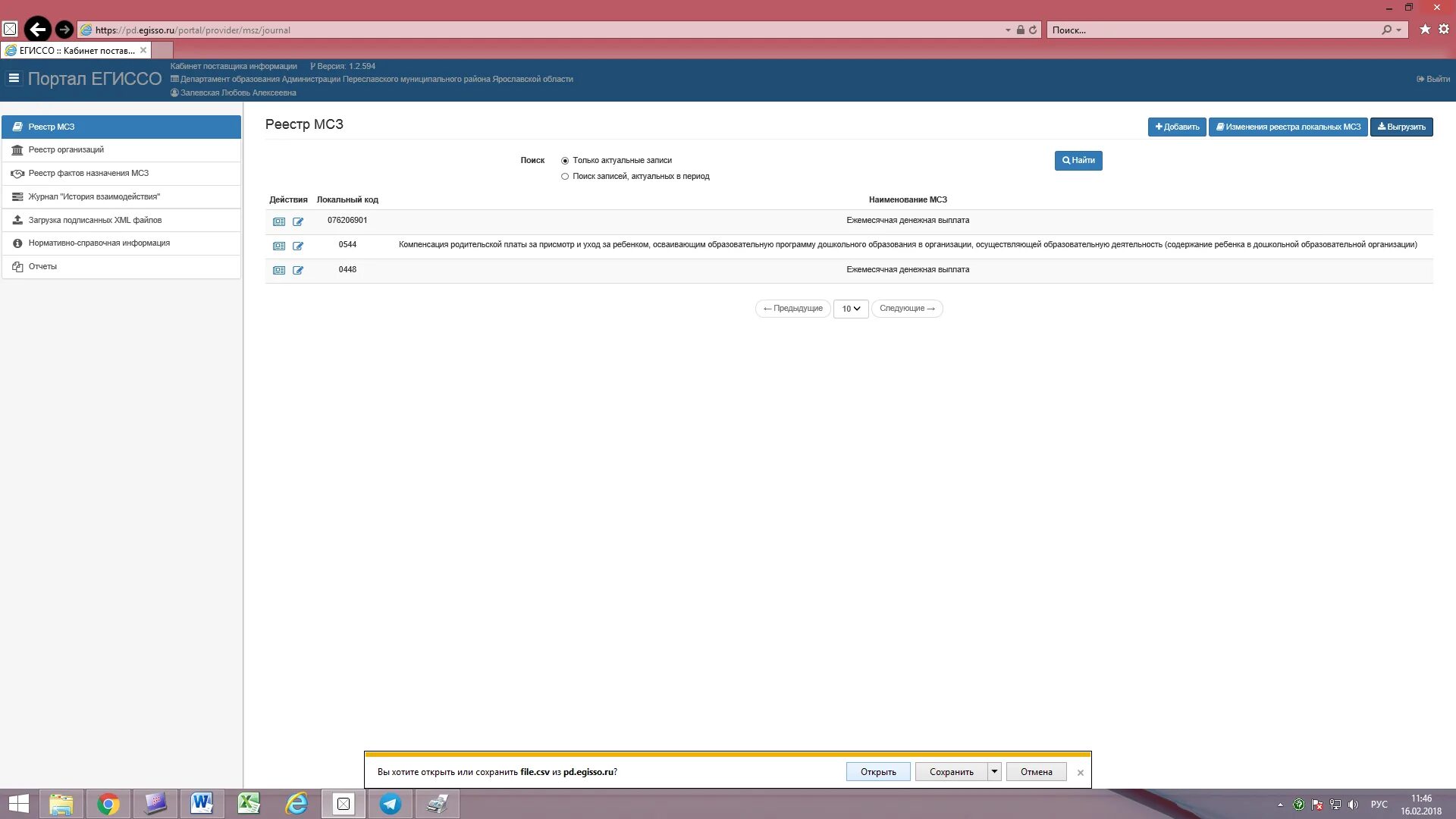Image resolution: width=1456 pixels, height=819 pixels.
Task: Click the hamburger menu icon beside Портал ЕГИССО
Action: [x=14, y=78]
